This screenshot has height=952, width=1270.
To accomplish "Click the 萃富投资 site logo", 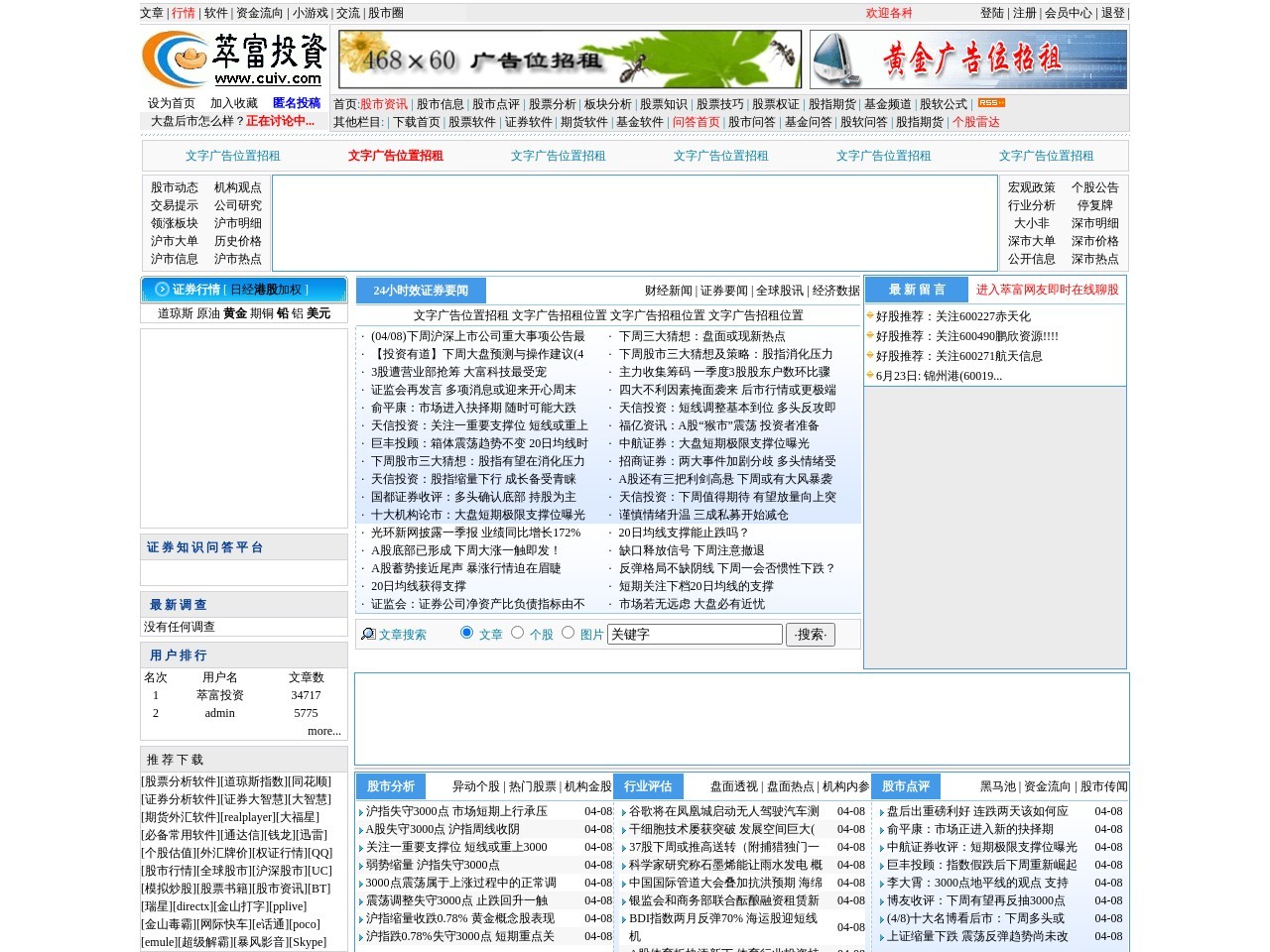I will point(234,59).
